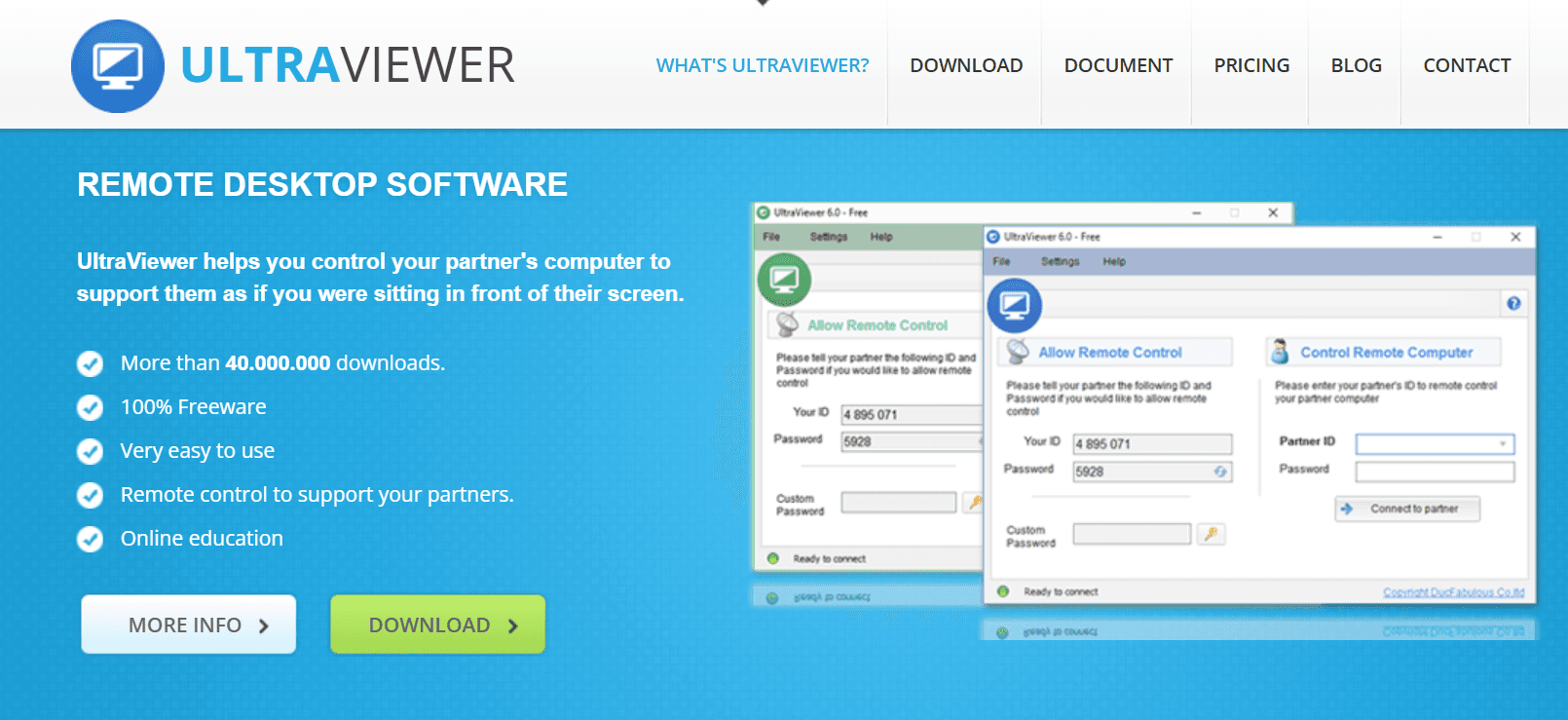Click the partner Password input field
Viewport: 1568px width, 720px height.
coord(1436,472)
